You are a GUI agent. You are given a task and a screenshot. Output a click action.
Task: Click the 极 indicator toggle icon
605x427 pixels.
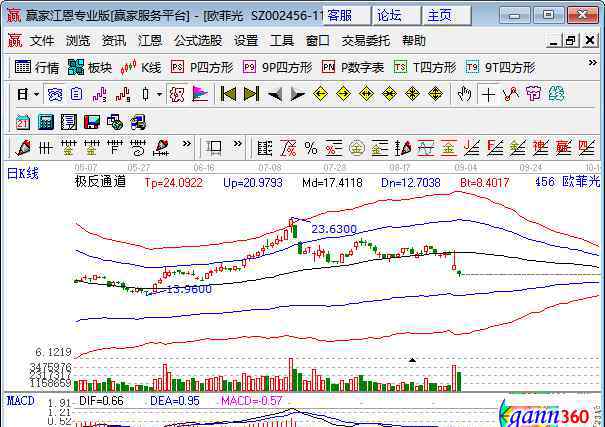click(x=177, y=94)
